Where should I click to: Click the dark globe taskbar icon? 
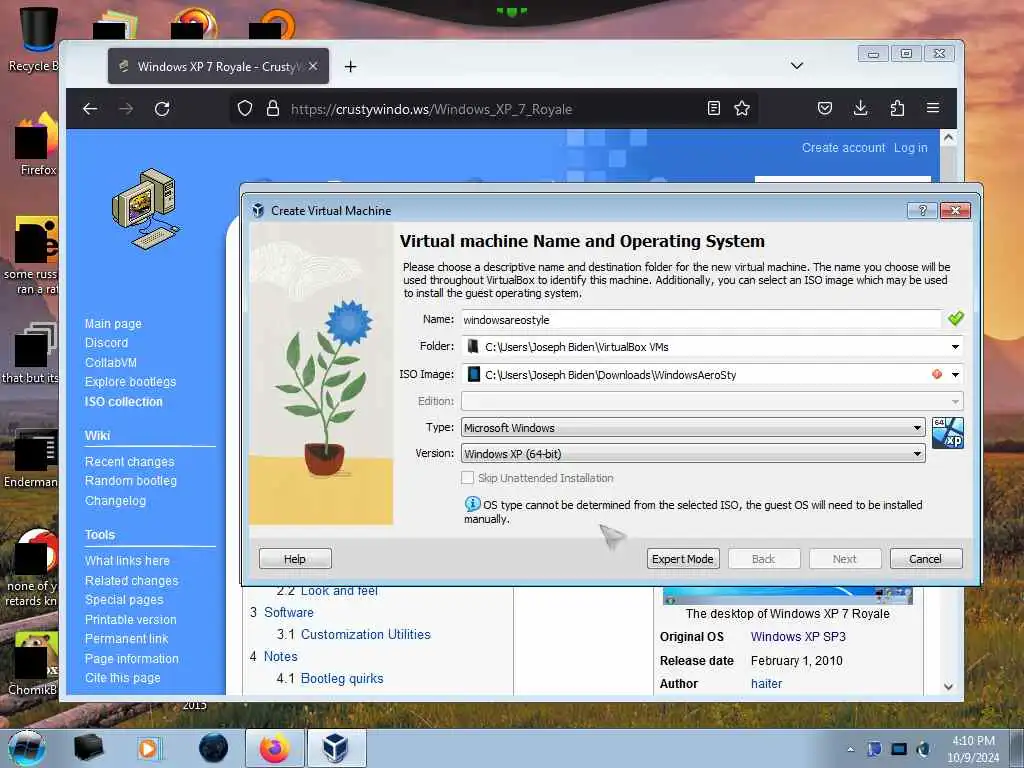(x=214, y=748)
